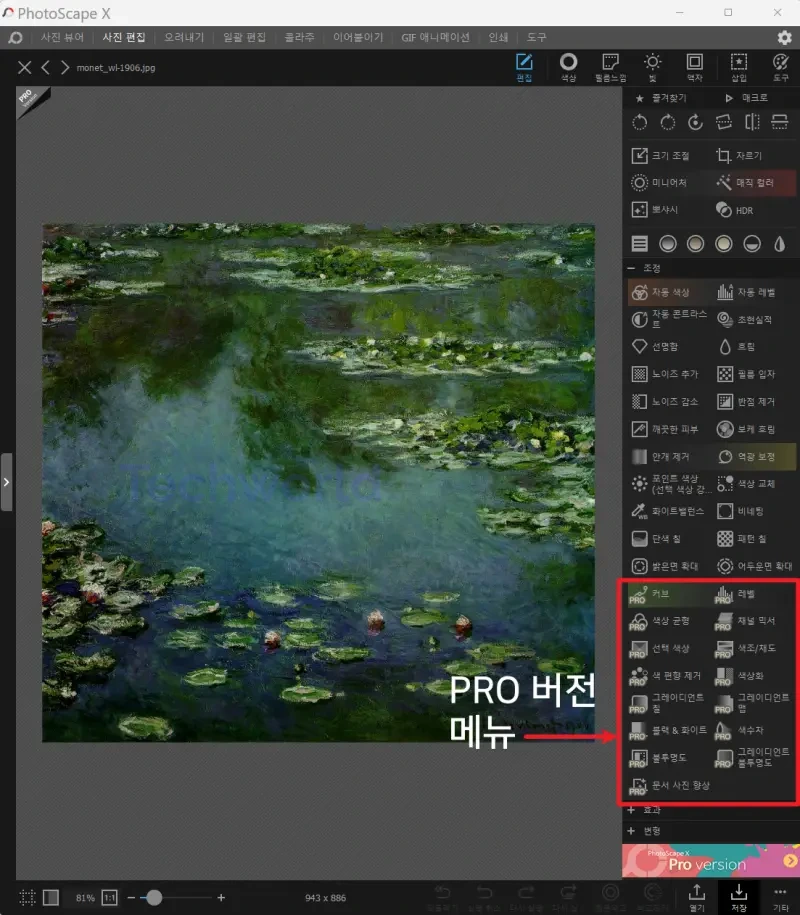
Task: Expand the left side panel arrow
Action: pos(6,483)
